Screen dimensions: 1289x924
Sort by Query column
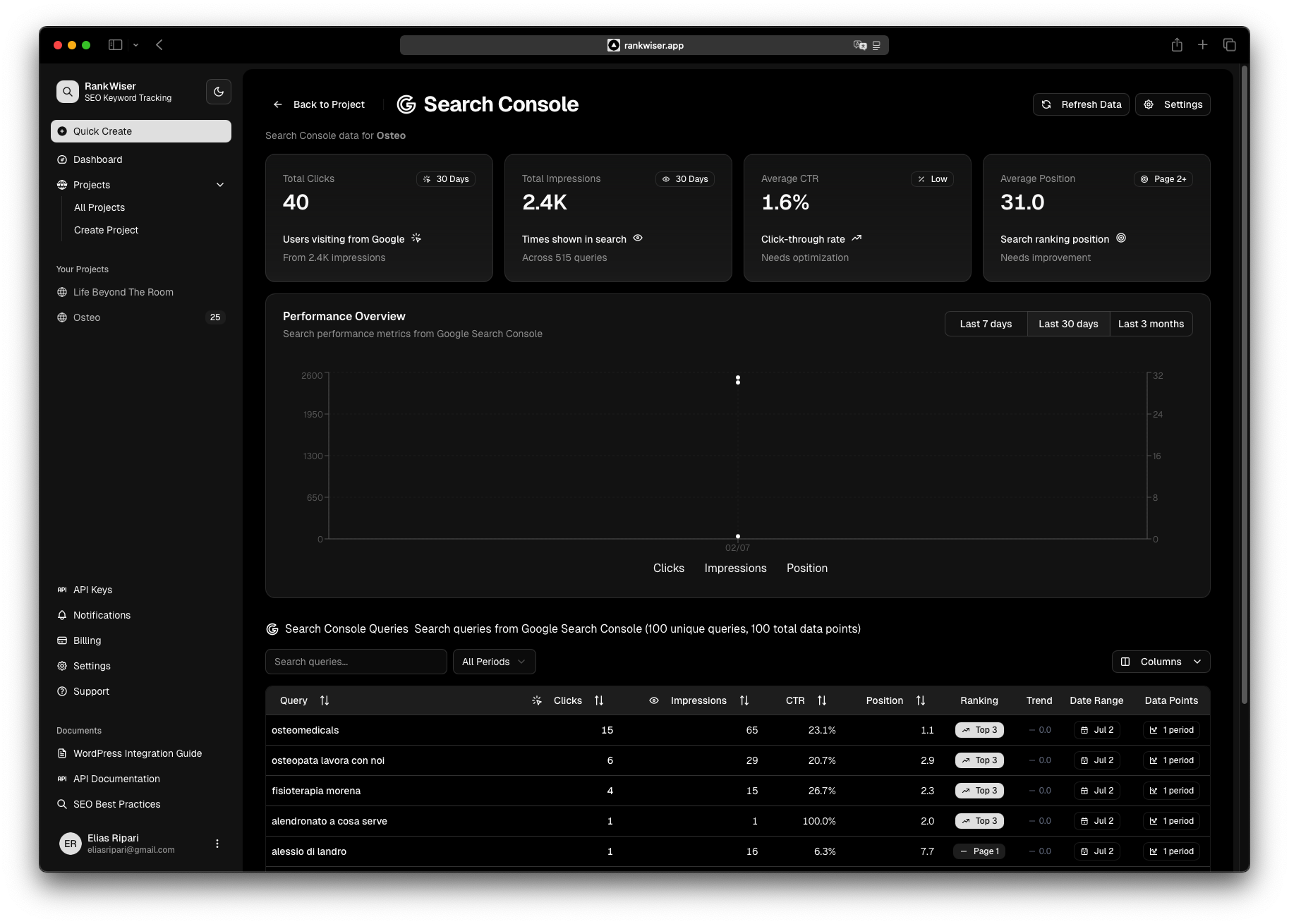point(304,700)
